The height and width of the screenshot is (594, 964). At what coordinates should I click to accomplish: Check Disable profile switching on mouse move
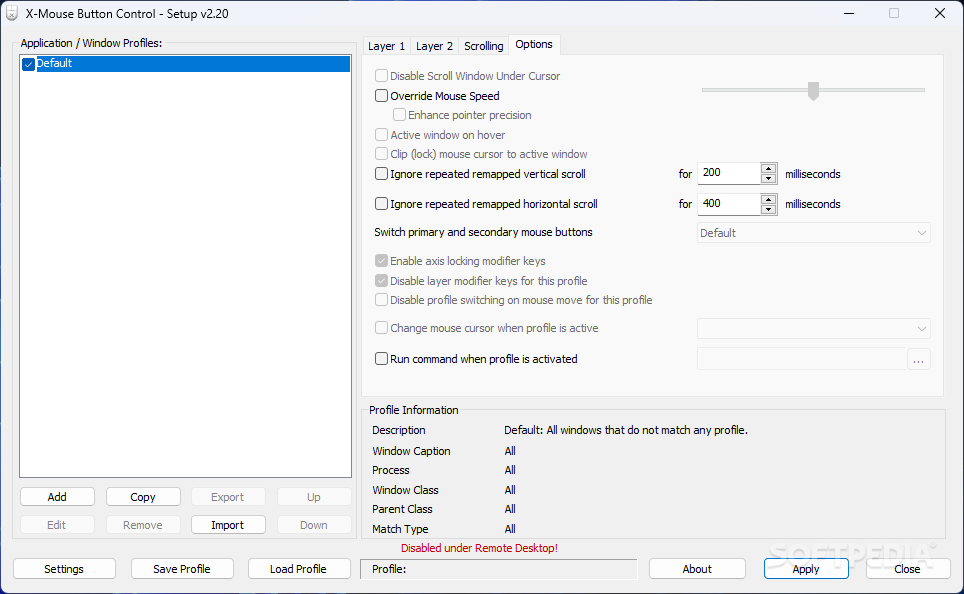(x=381, y=300)
